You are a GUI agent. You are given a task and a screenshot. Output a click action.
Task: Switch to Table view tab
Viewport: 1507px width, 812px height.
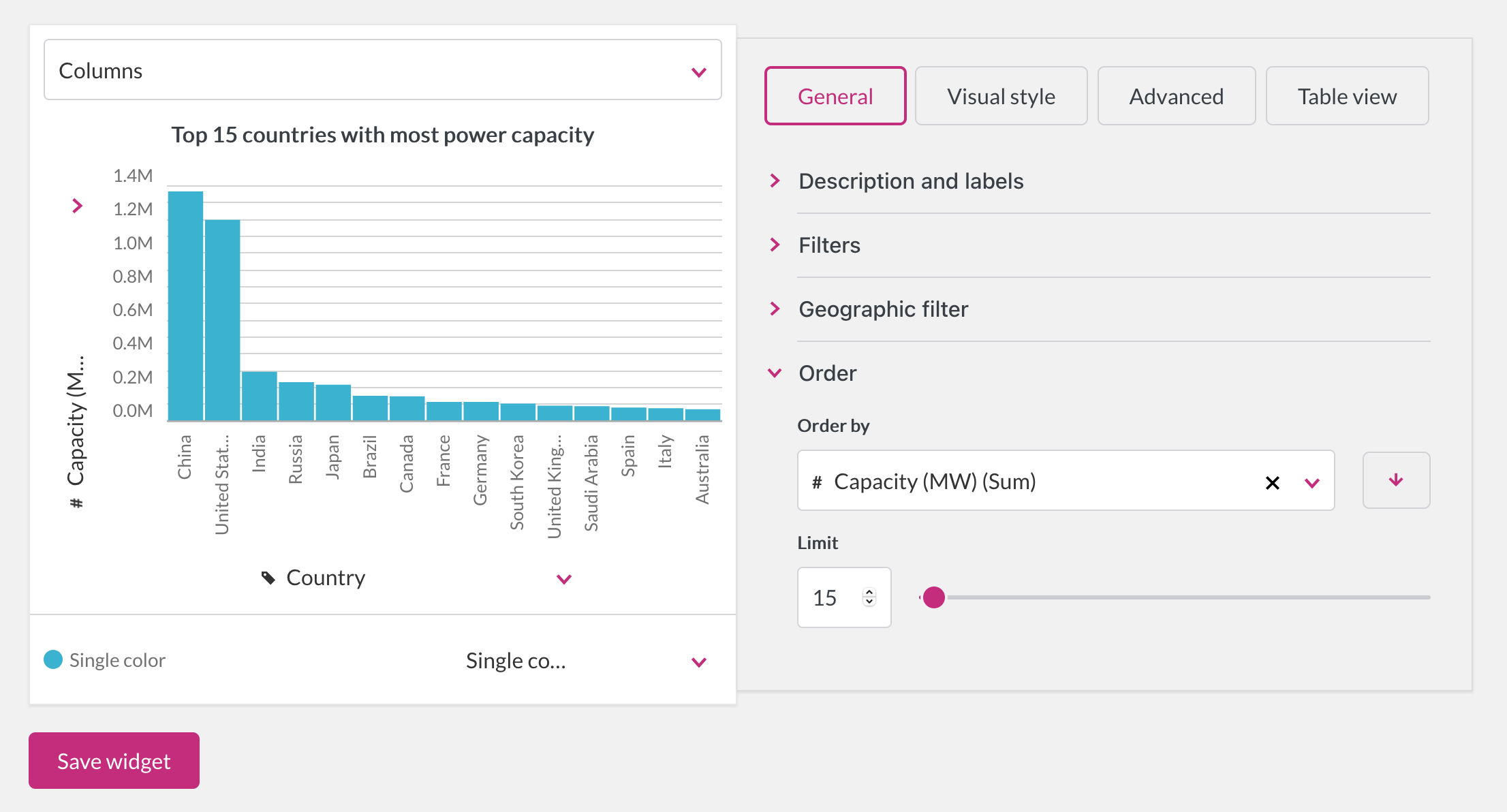point(1347,96)
